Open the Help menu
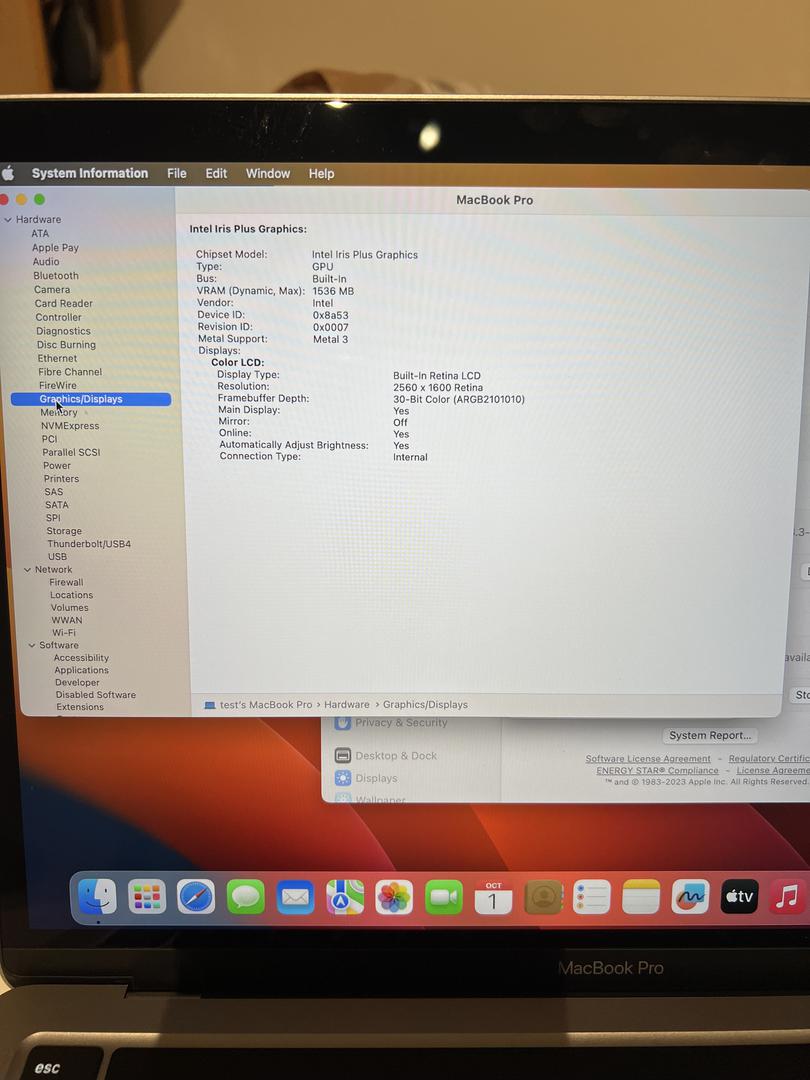The image size is (810, 1080). coord(322,174)
